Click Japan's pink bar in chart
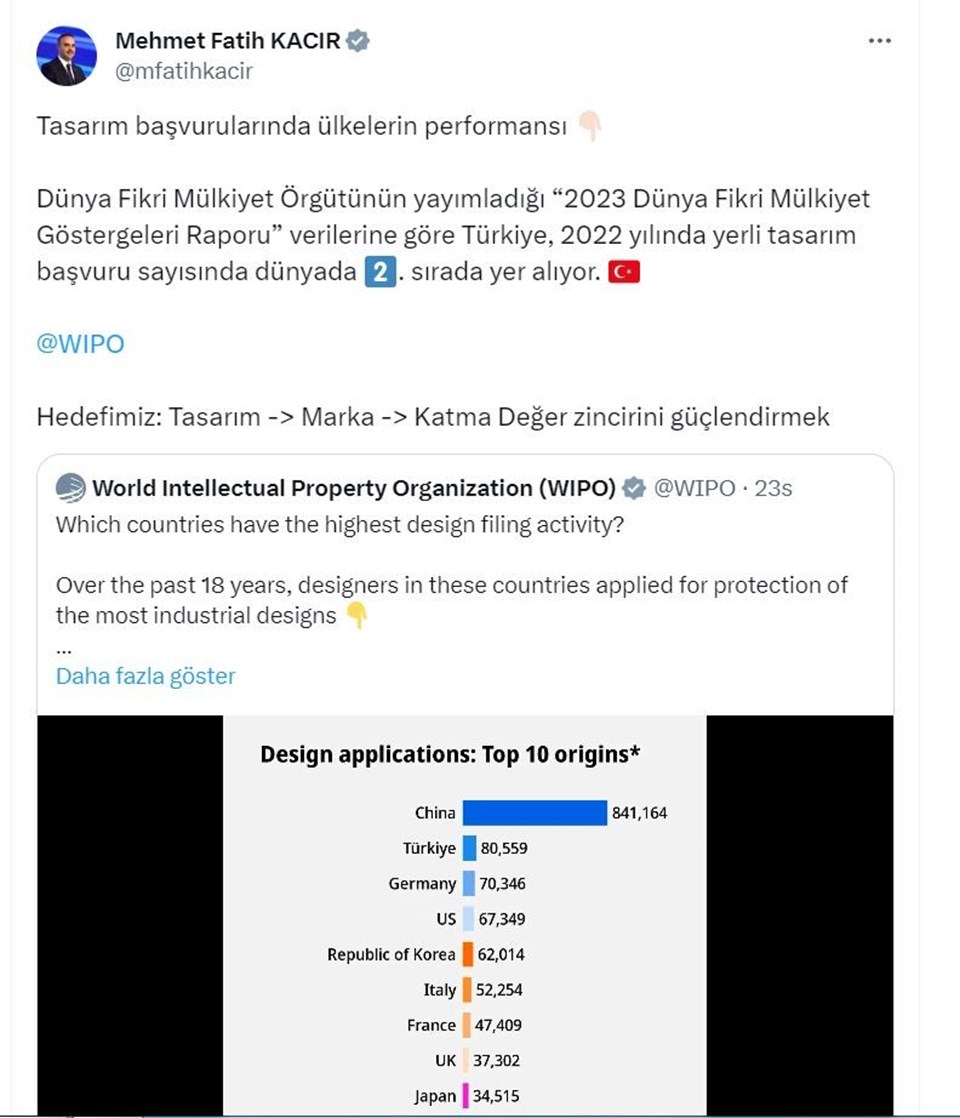This screenshot has width=960, height=1118. pyautogui.click(x=465, y=1096)
